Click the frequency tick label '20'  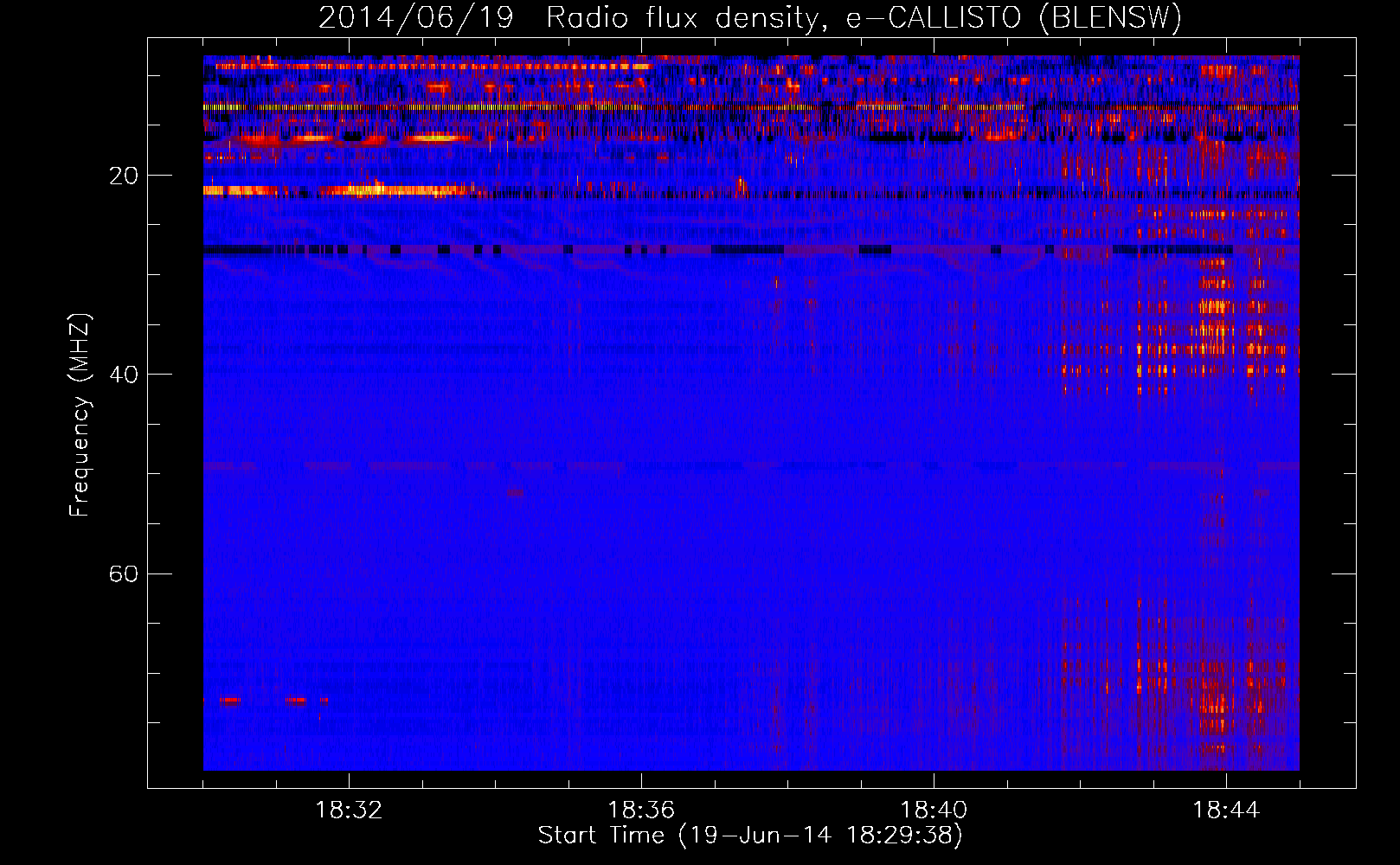coord(123,176)
